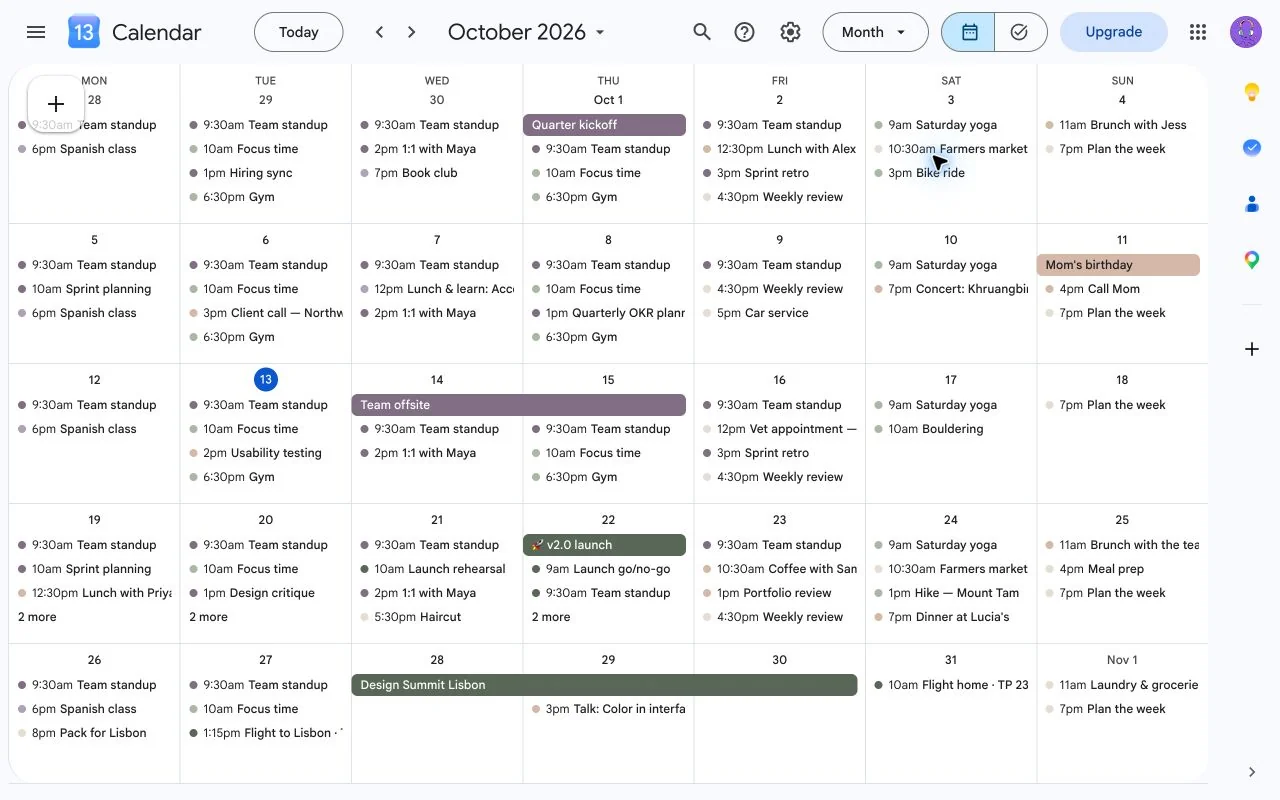Open the Maps side panel icon

[x=1251, y=260]
